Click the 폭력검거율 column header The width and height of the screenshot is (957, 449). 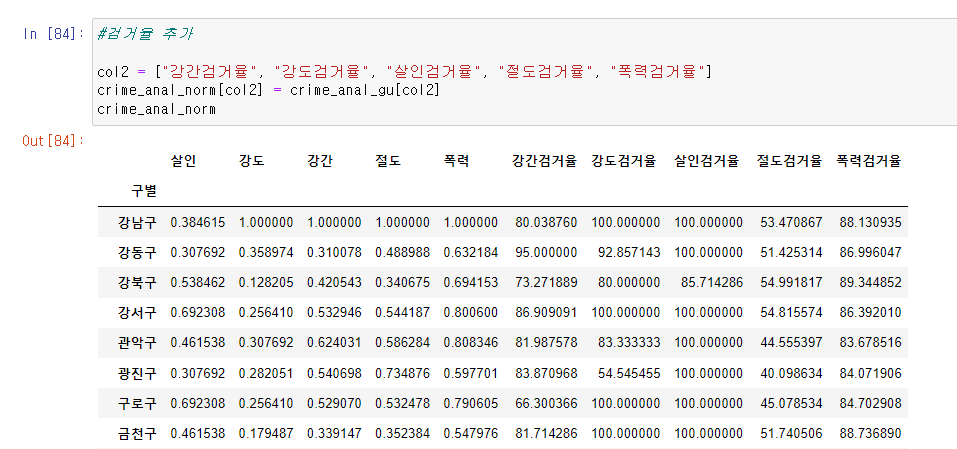(x=869, y=161)
